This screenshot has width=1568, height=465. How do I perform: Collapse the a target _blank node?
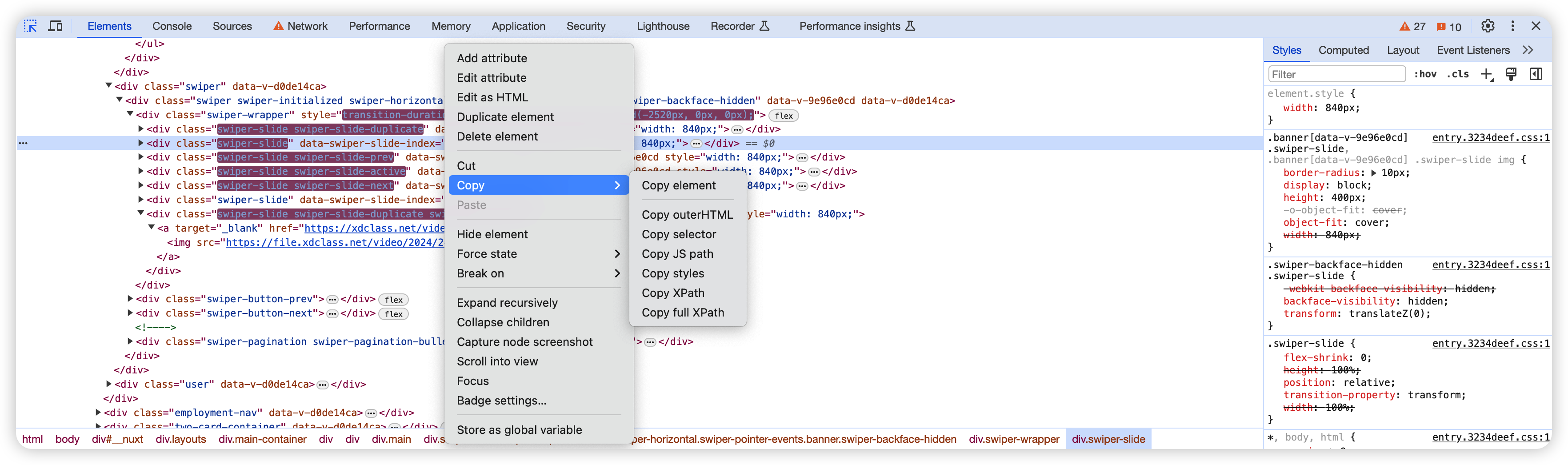pos(152,228)
